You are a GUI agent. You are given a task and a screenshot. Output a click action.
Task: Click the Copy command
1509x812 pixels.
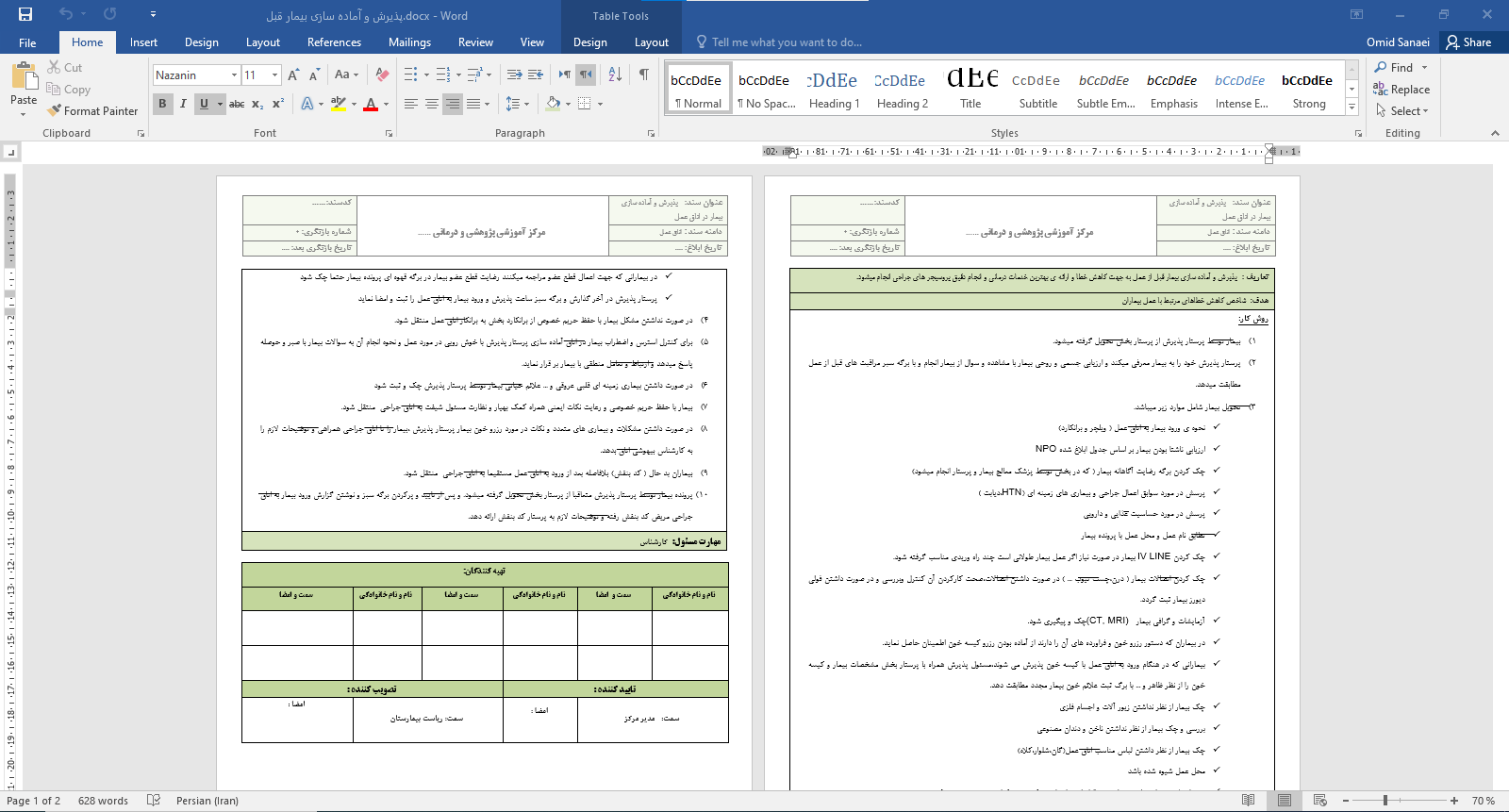click(69, 90)
